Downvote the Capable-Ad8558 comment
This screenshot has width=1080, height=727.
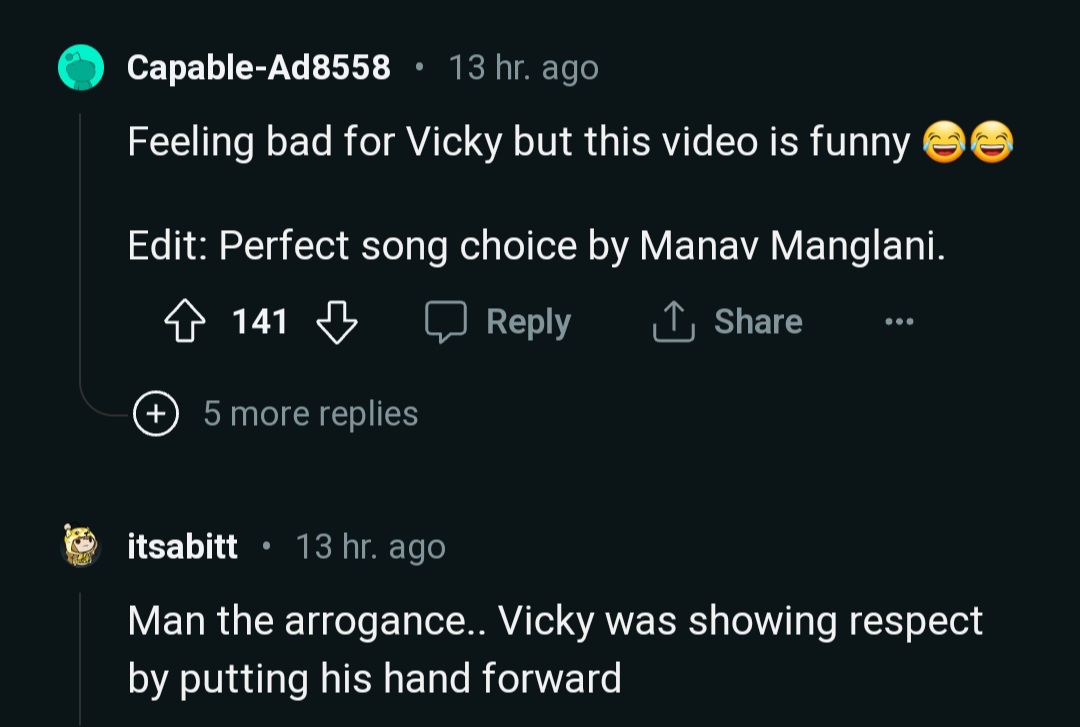(336, 322)
